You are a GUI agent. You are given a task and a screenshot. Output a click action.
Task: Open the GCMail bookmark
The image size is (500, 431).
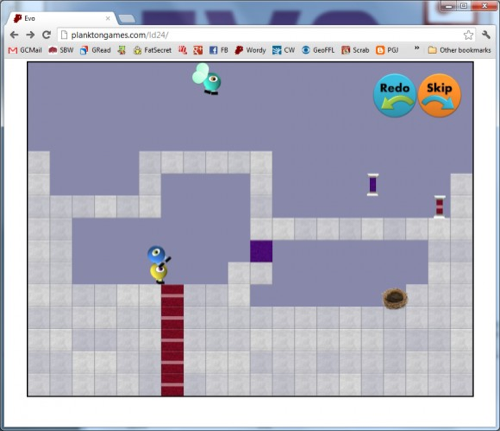coord(25,50)
